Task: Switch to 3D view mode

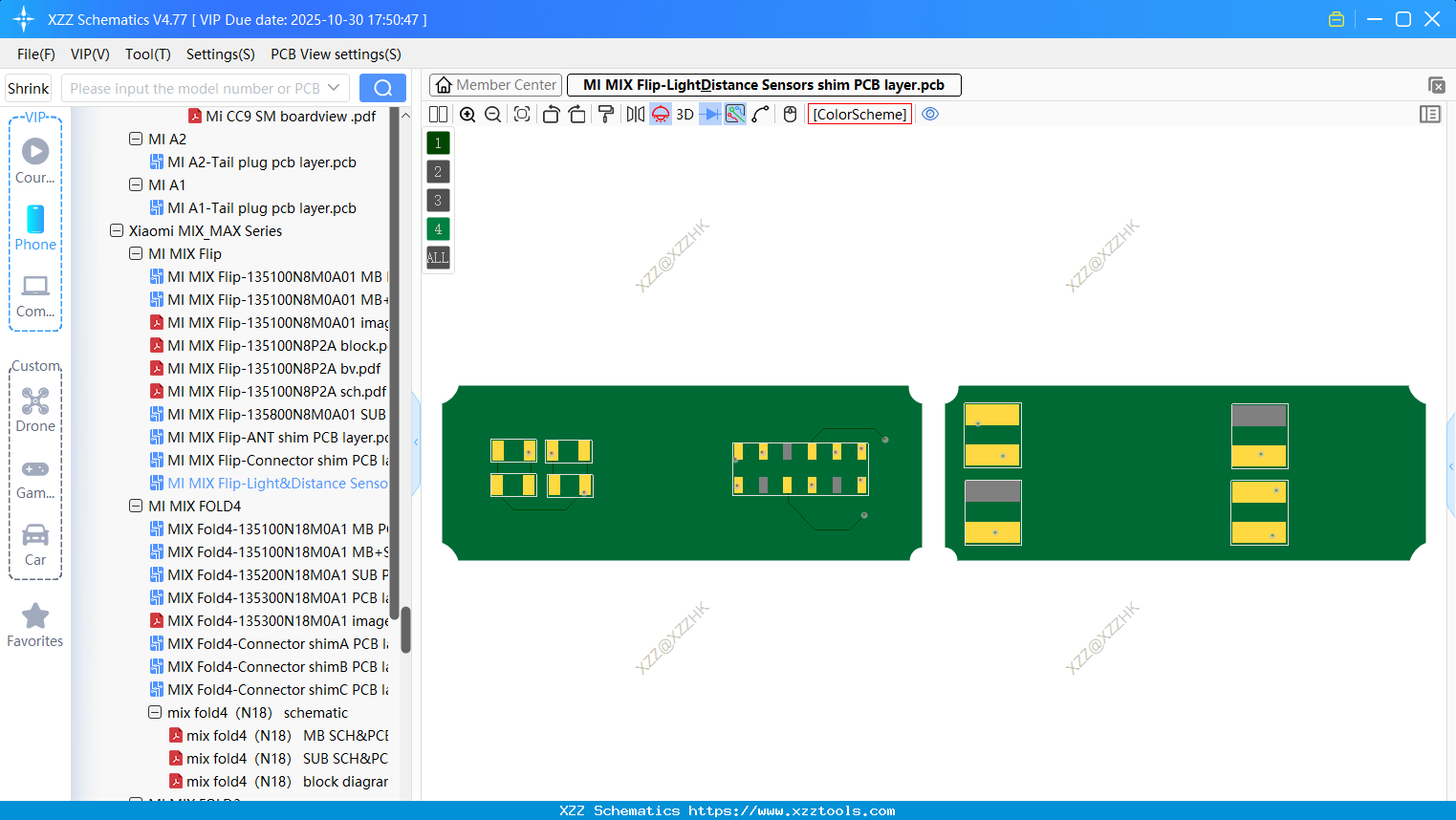Action: click(x=685, y=114)
